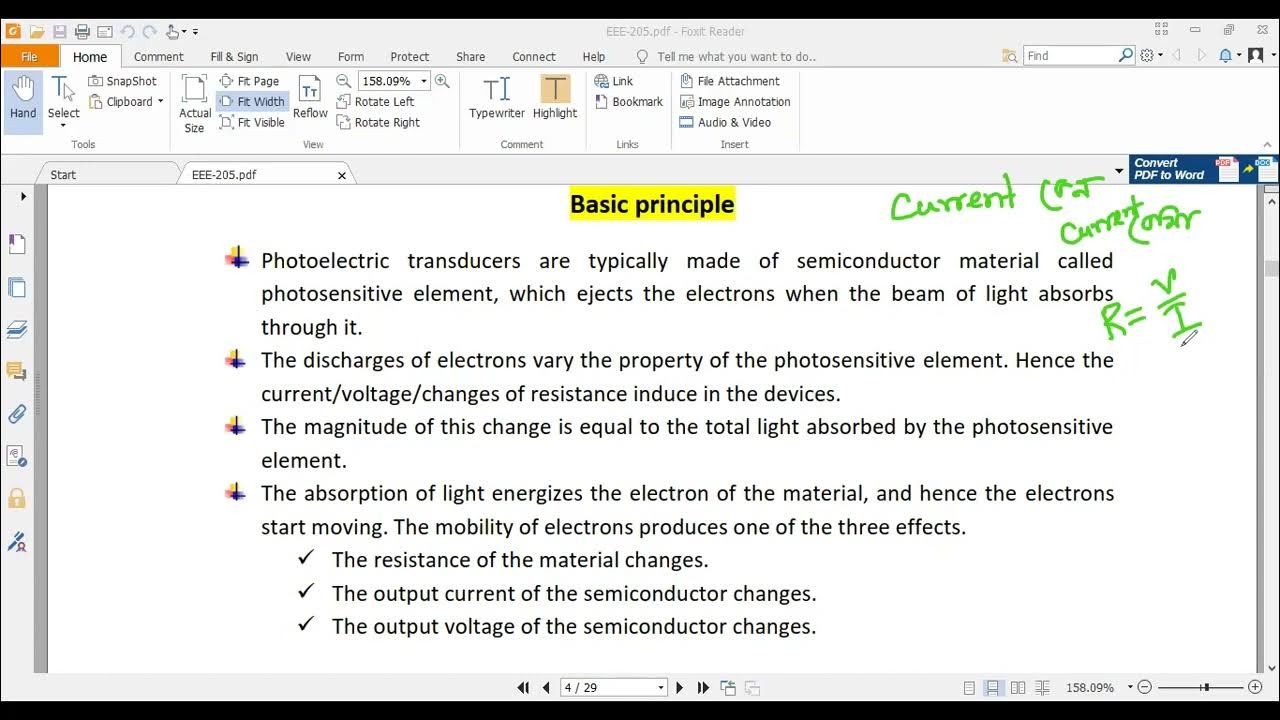
Task: Click File Attachment in Insert group
Action: click(729, 81)
